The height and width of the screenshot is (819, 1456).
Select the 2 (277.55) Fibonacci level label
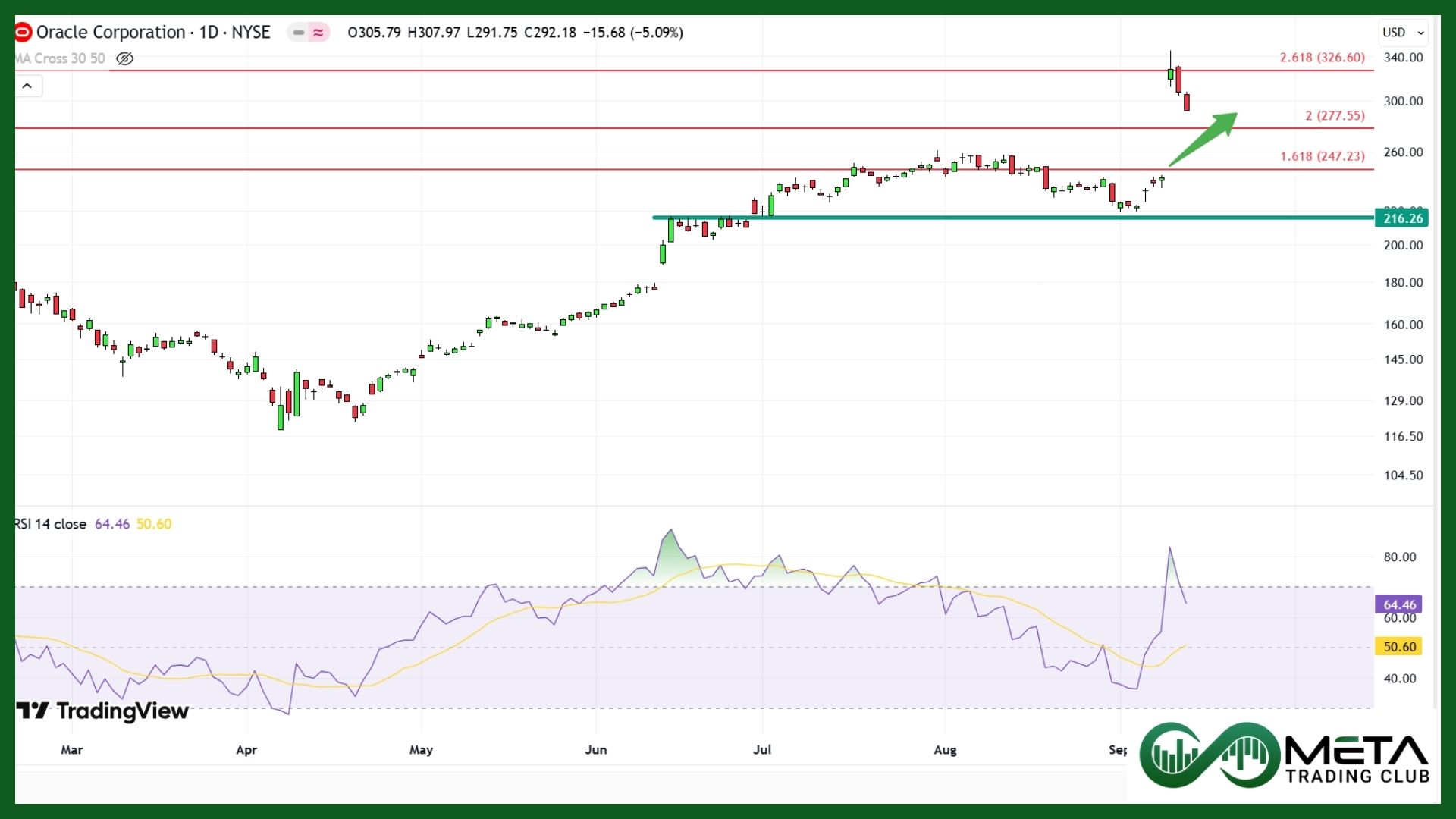(x=1335, y=116)
